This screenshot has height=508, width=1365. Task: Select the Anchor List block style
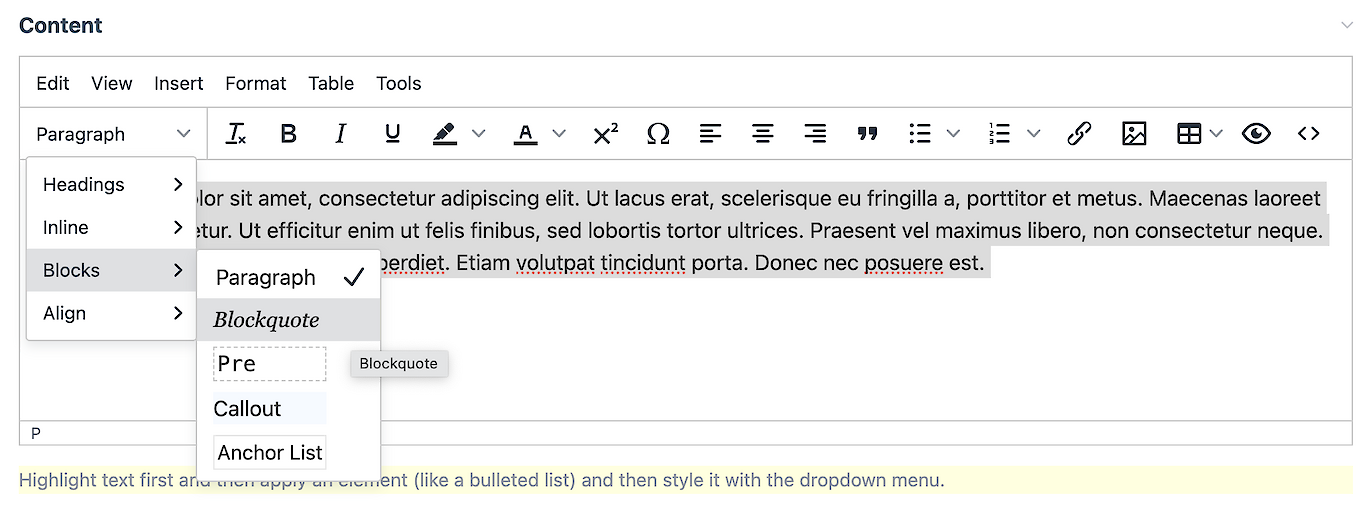[x=270, y=453]
